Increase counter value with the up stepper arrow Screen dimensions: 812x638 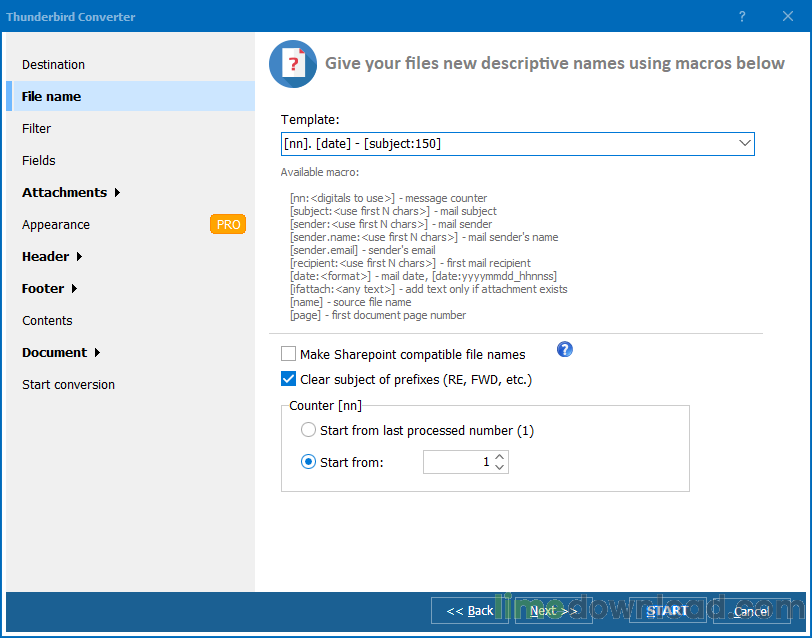pos(500,456)
